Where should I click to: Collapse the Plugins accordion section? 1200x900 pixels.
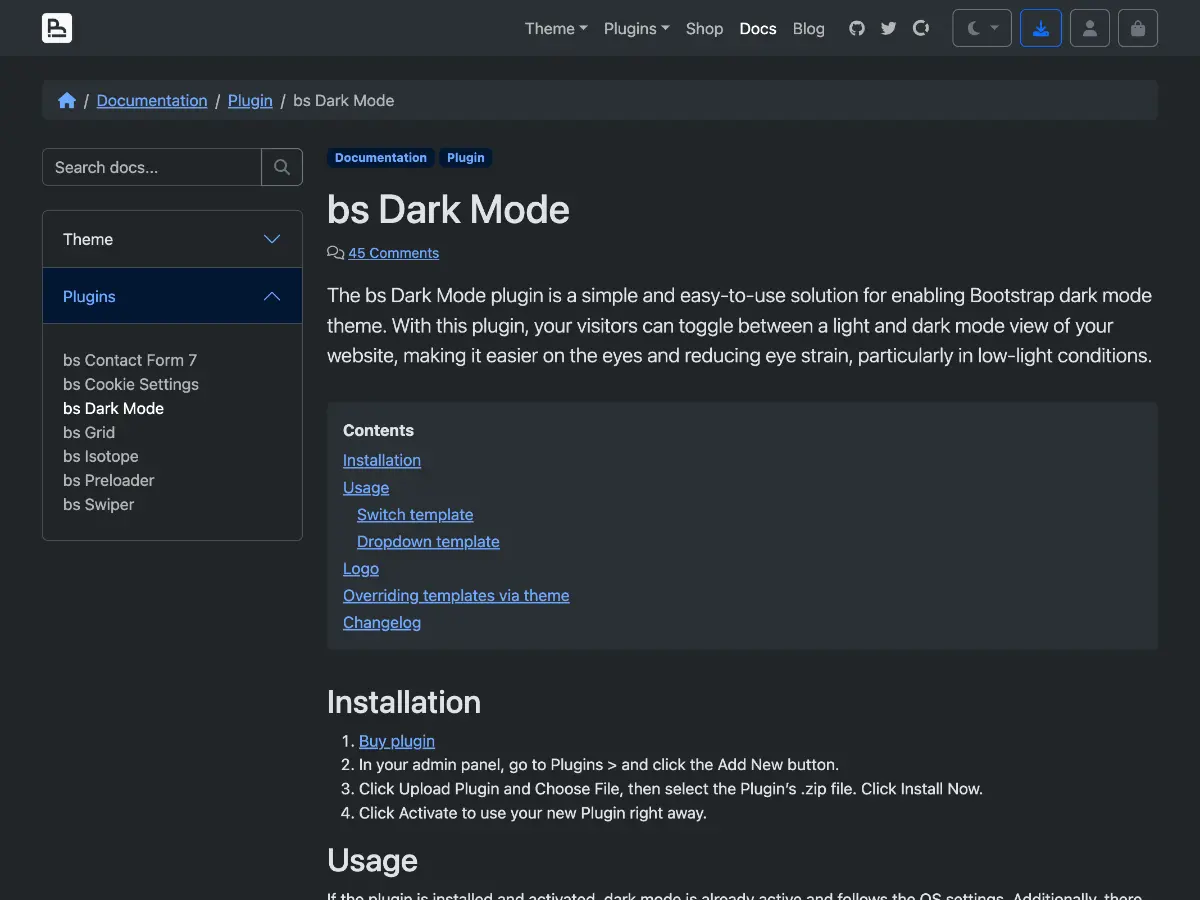tap(172, 296)
